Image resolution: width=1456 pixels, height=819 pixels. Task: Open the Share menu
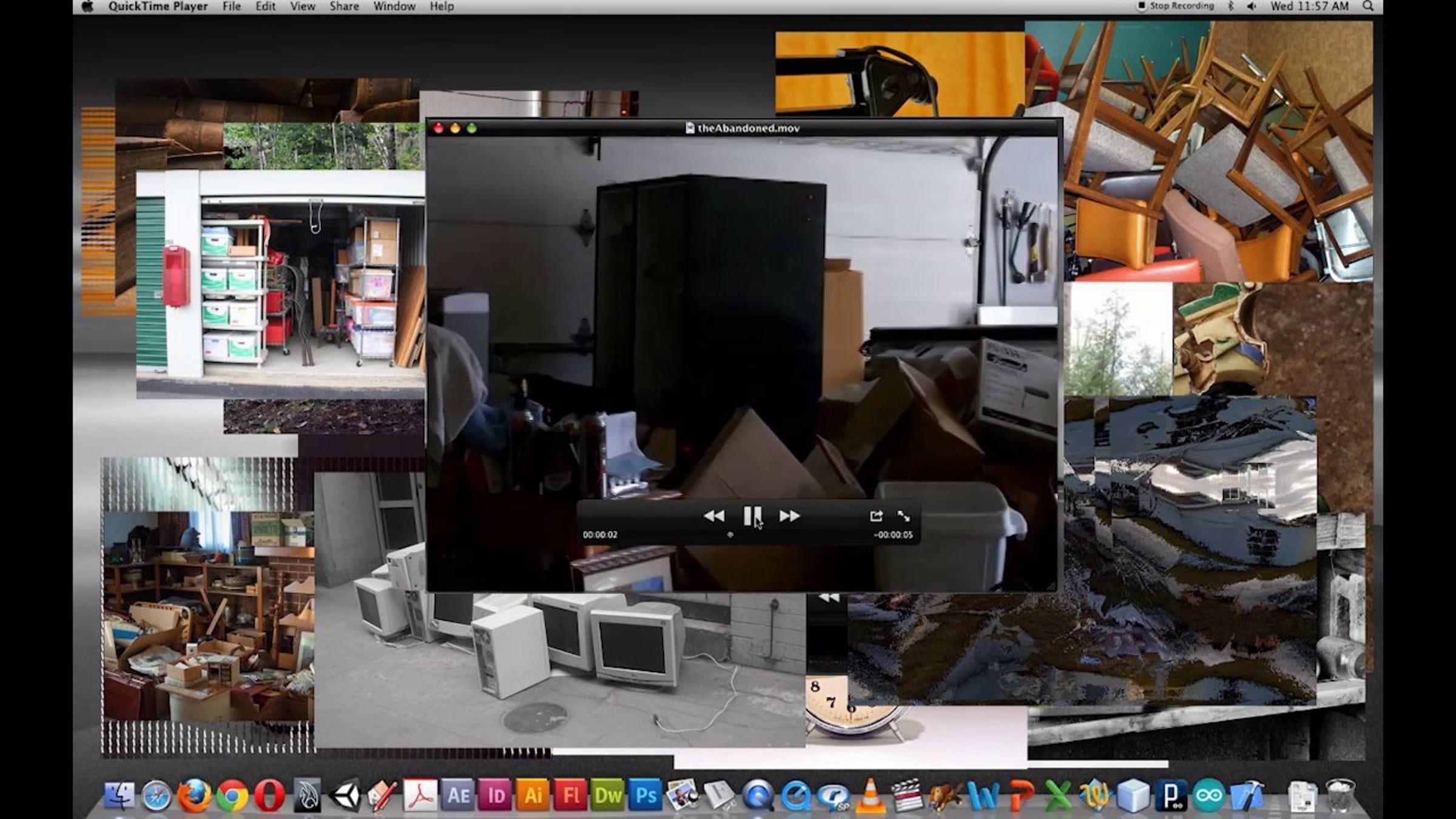(x=343, y=7)
